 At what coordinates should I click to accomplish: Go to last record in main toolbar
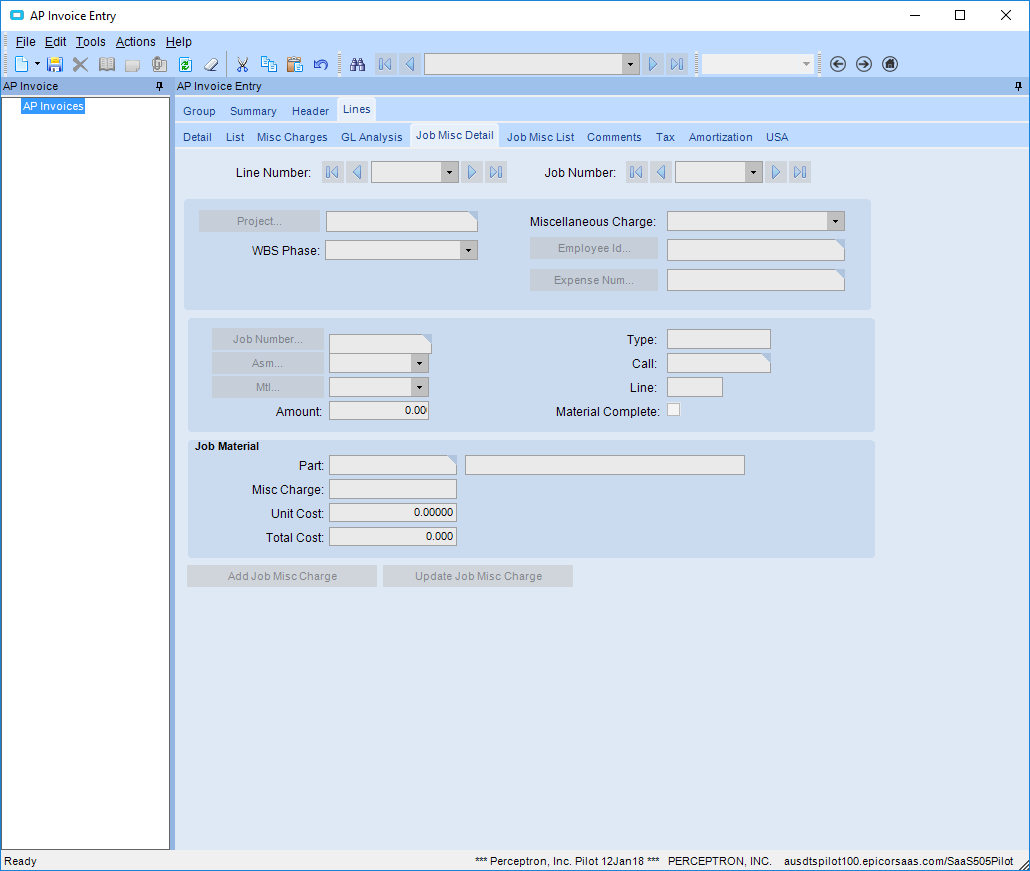pyautogui.click(x=677, y=64)
